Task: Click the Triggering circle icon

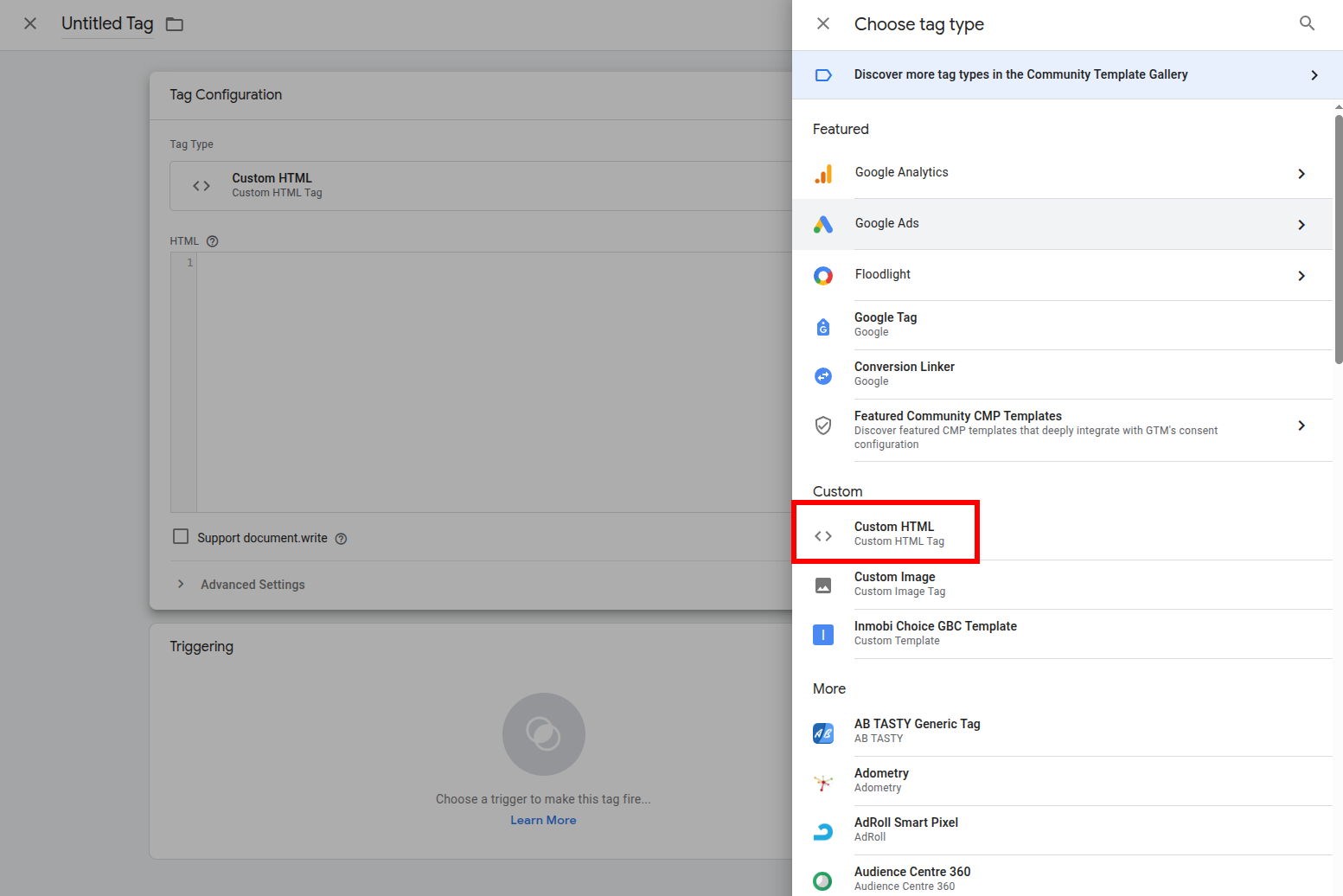Action: pos(544,734)
